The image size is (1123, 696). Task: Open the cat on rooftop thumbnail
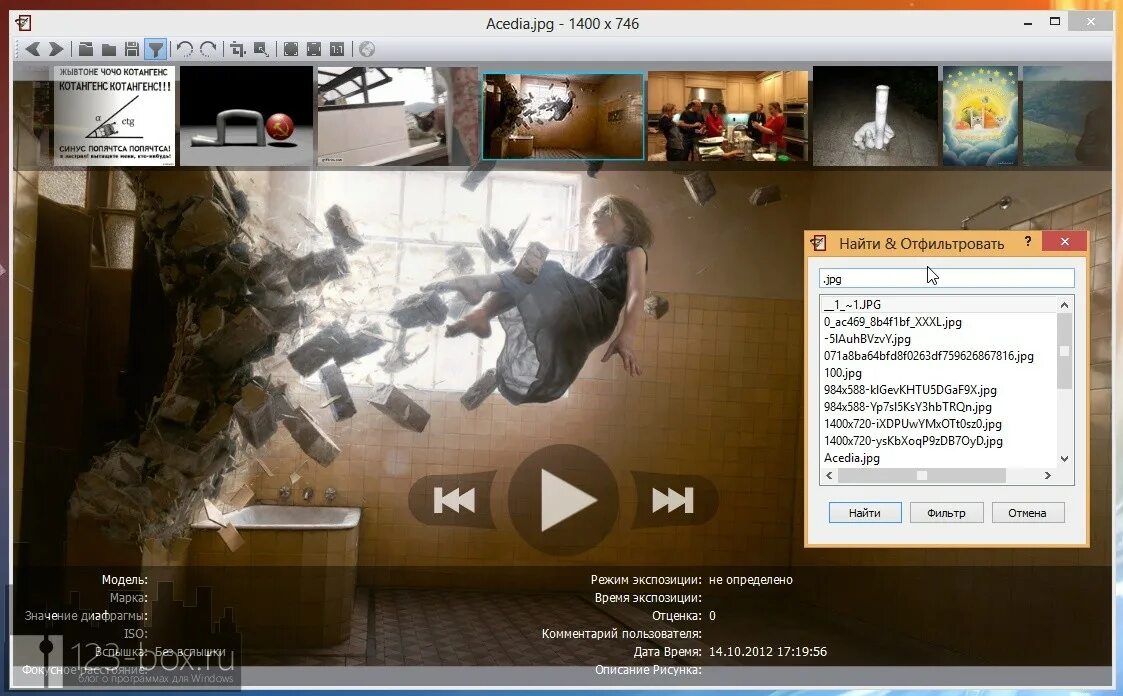click(x=397, y=116)
